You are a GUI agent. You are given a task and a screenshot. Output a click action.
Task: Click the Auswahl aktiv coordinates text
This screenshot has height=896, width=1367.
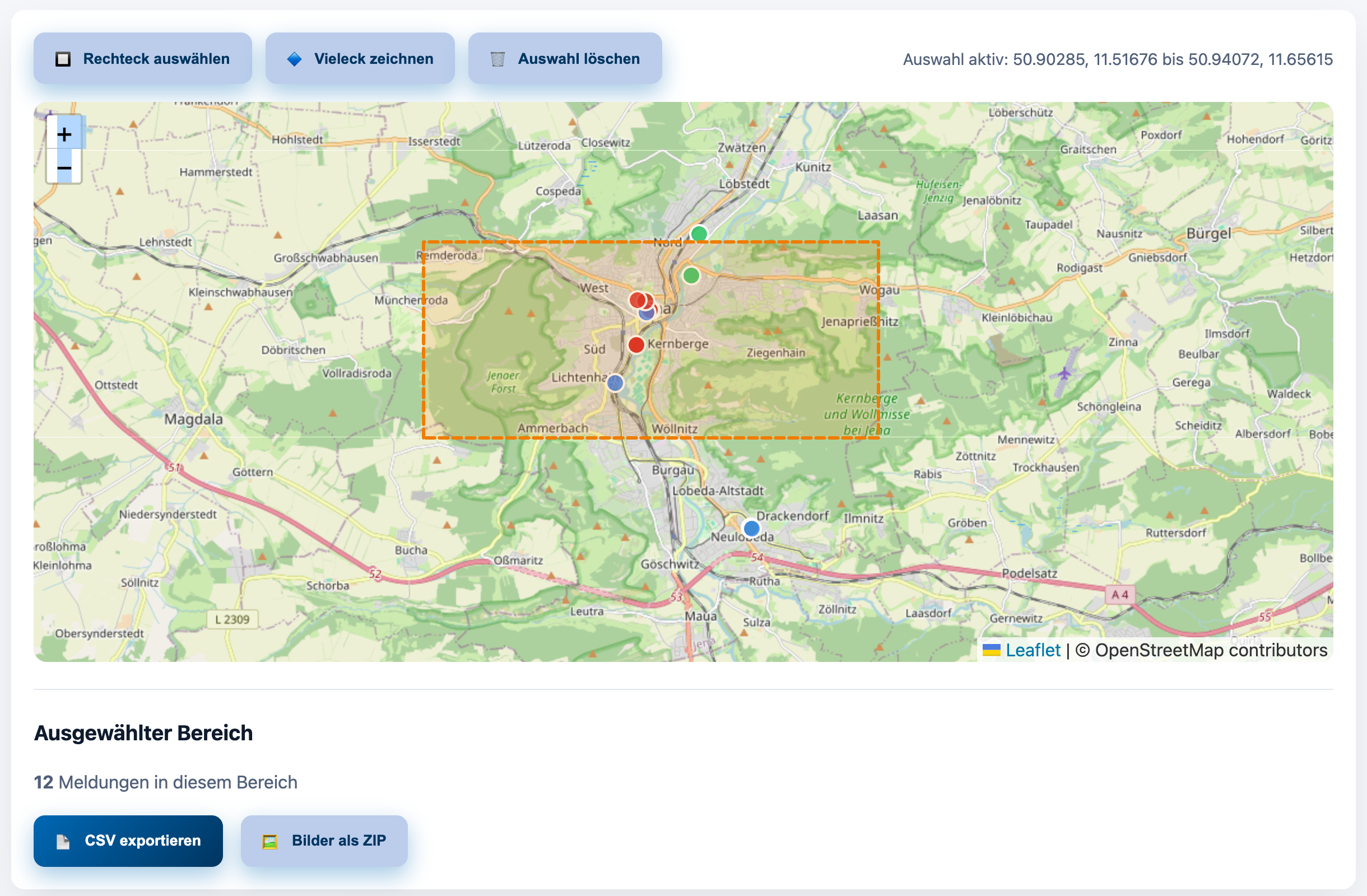coord(1118,59)
